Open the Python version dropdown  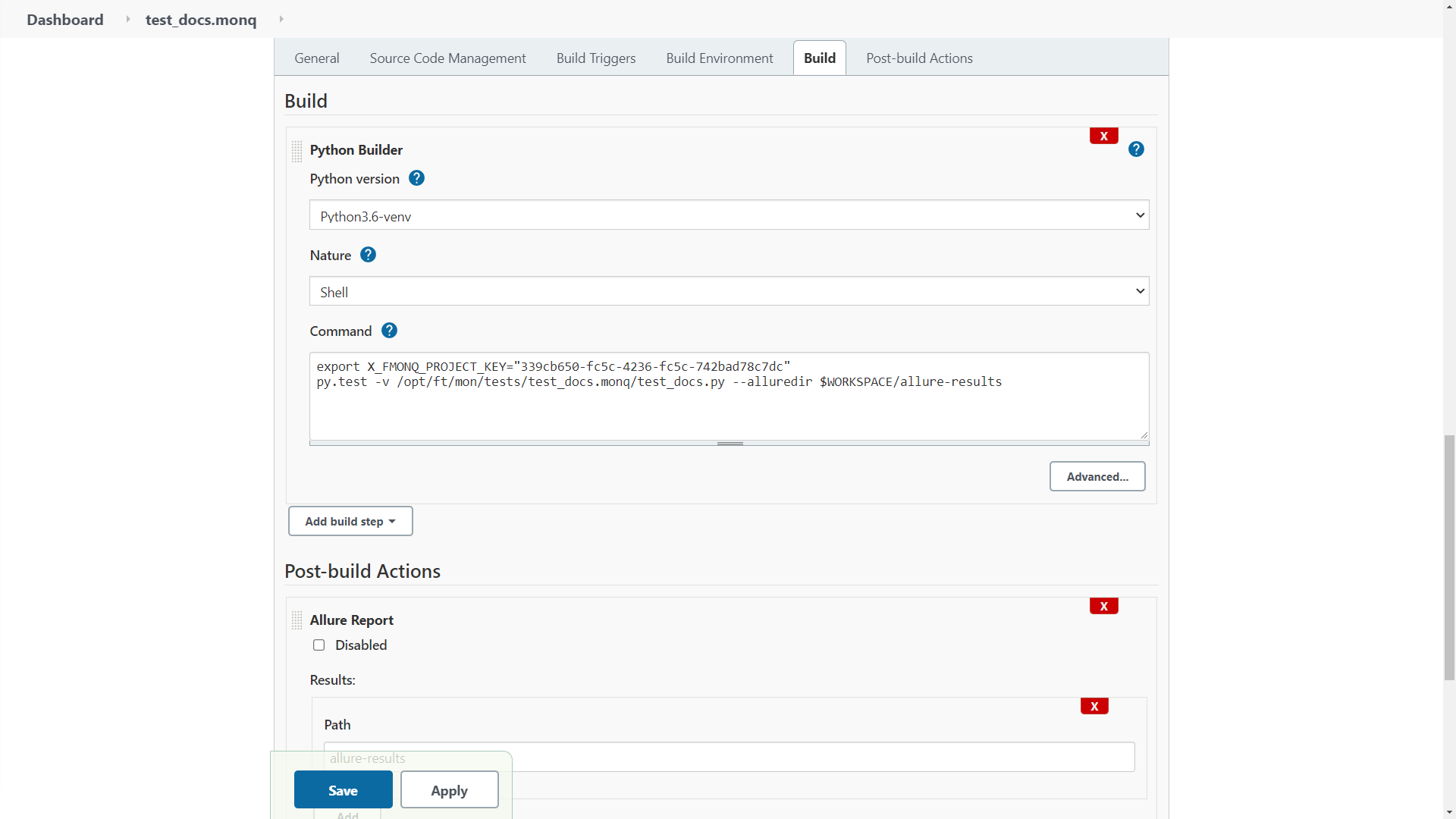(728, 215)
